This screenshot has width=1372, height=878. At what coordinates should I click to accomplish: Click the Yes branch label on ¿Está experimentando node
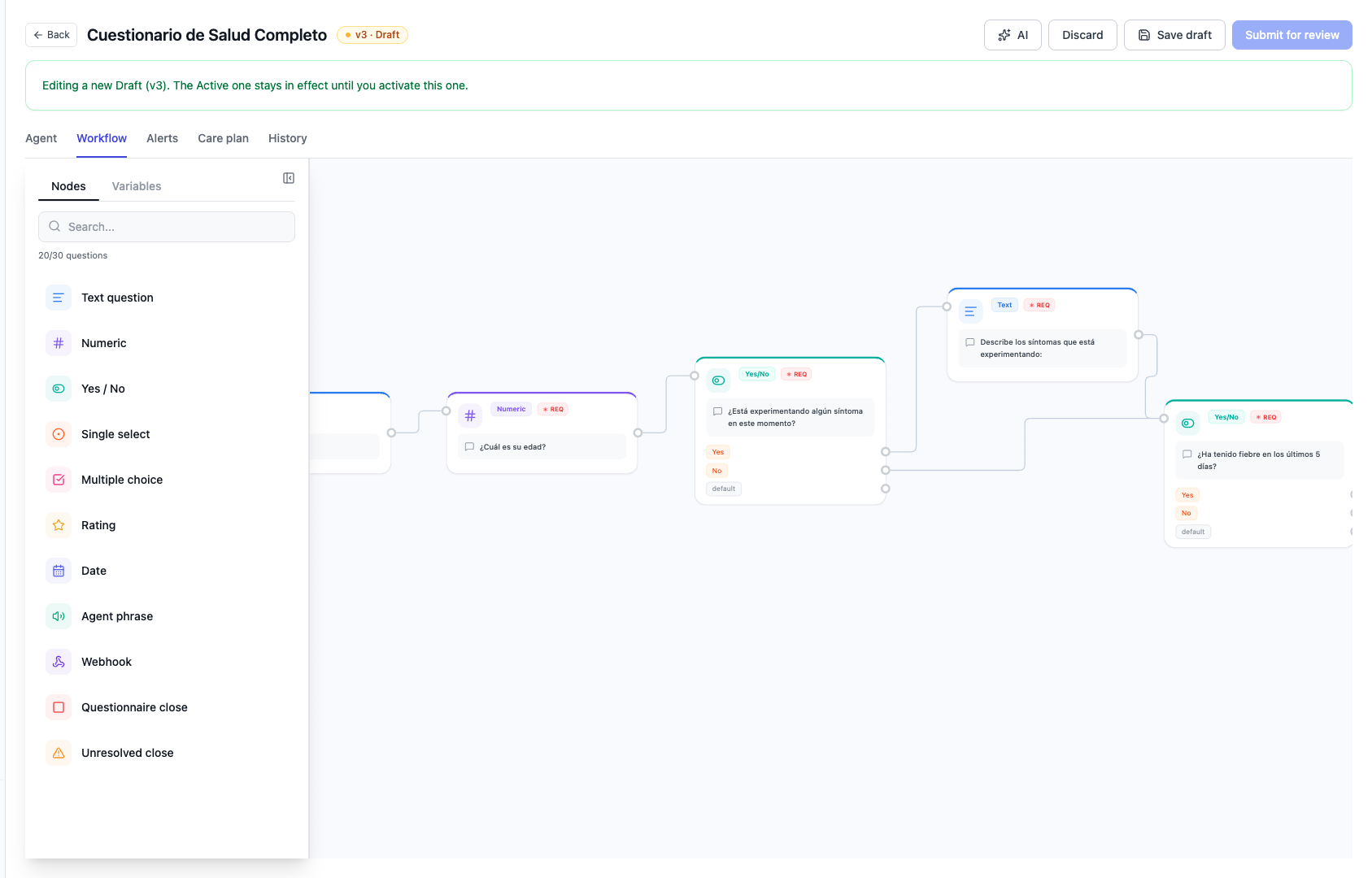[718, 452]
